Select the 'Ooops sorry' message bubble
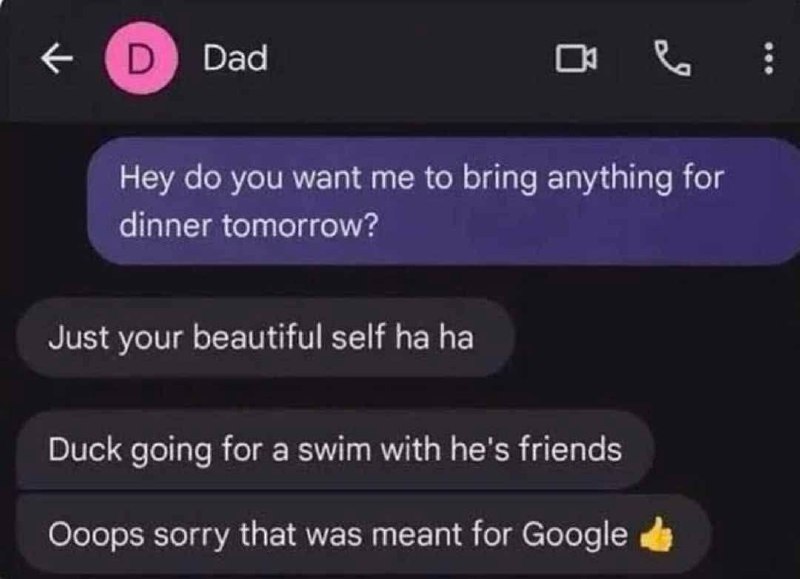The image size is (800, 579). pos(363,534)
